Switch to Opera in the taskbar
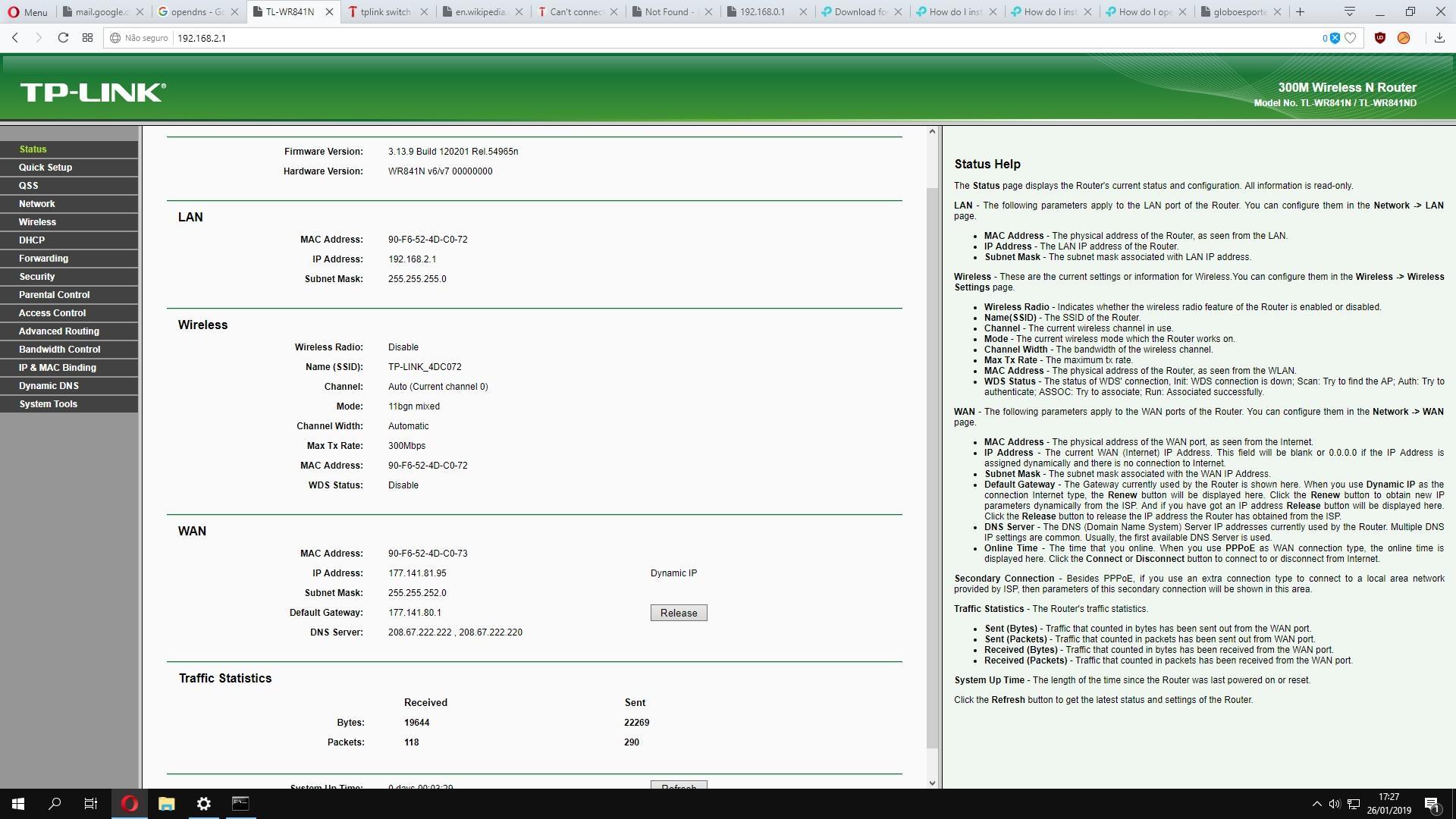 pos(130,804)
